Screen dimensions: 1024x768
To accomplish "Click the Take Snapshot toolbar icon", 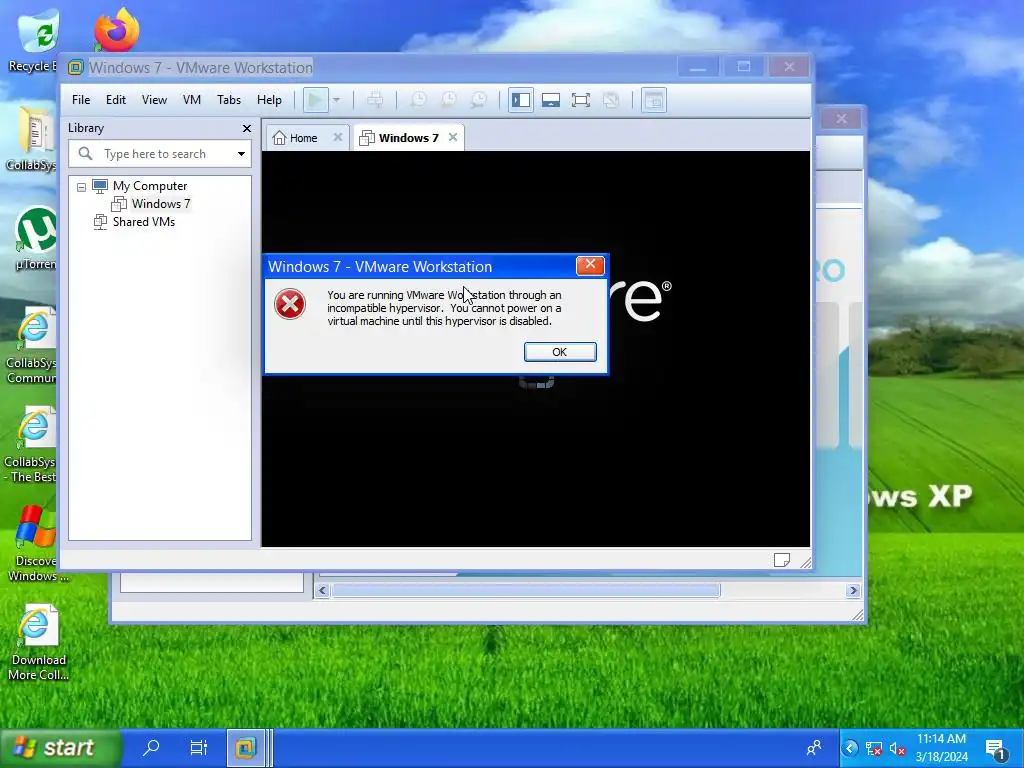I will 418,100.
